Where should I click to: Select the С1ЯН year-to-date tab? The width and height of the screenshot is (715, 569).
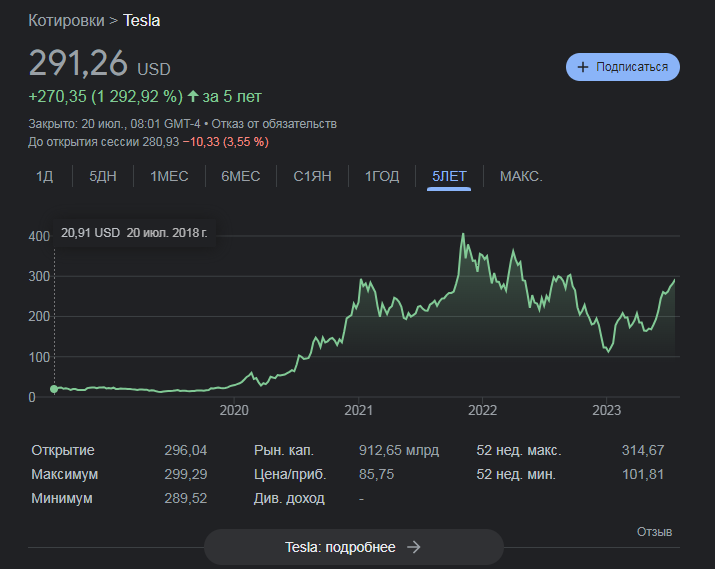coord(312,176)
